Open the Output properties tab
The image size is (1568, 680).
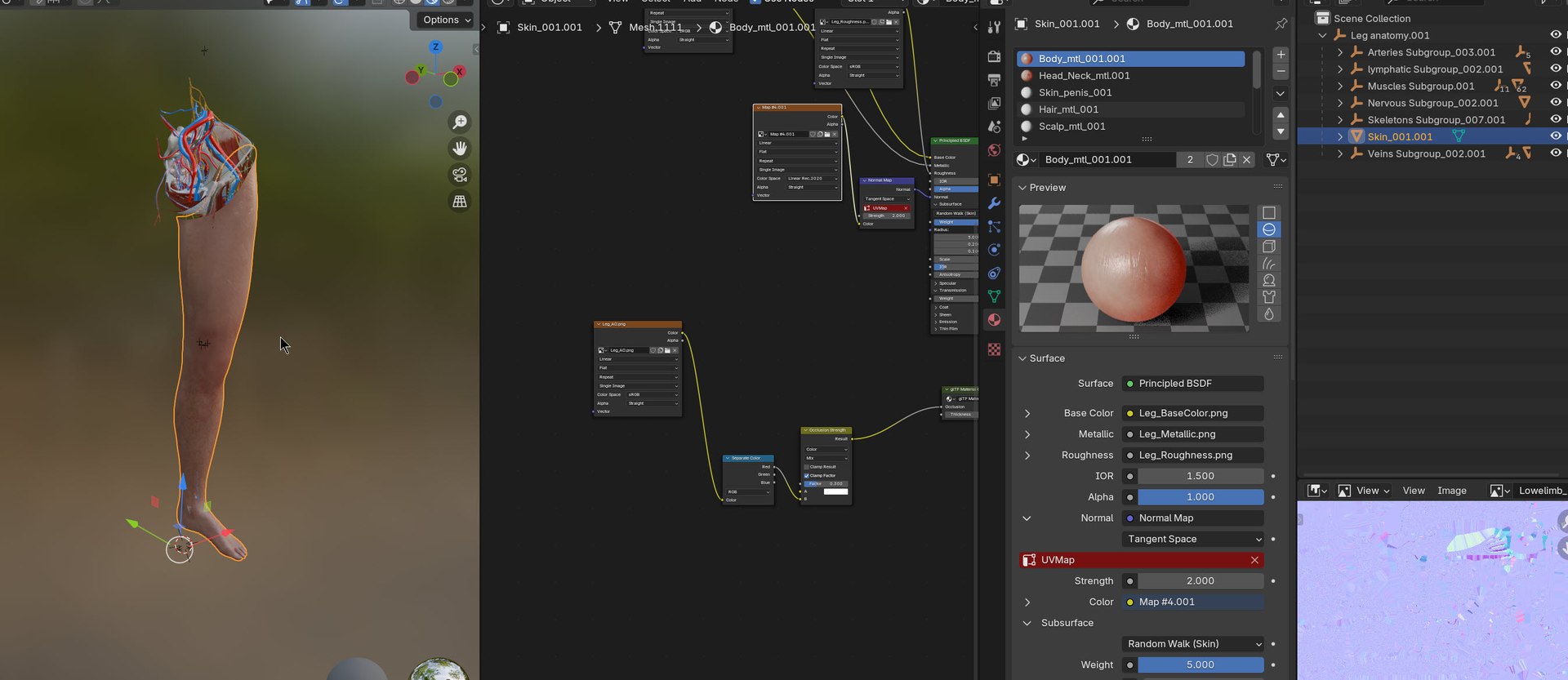(994, 80)
